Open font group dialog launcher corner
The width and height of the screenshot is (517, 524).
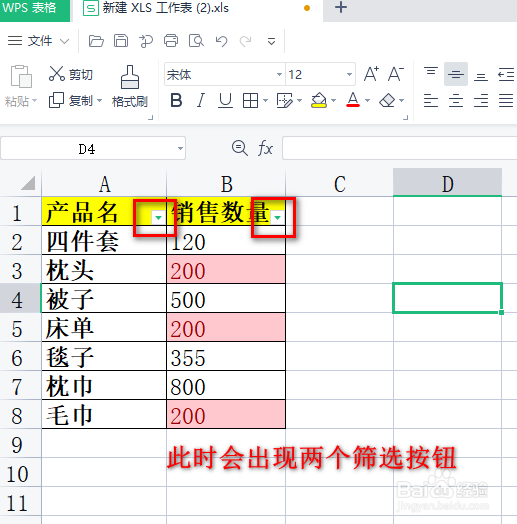tap(405, 118)
